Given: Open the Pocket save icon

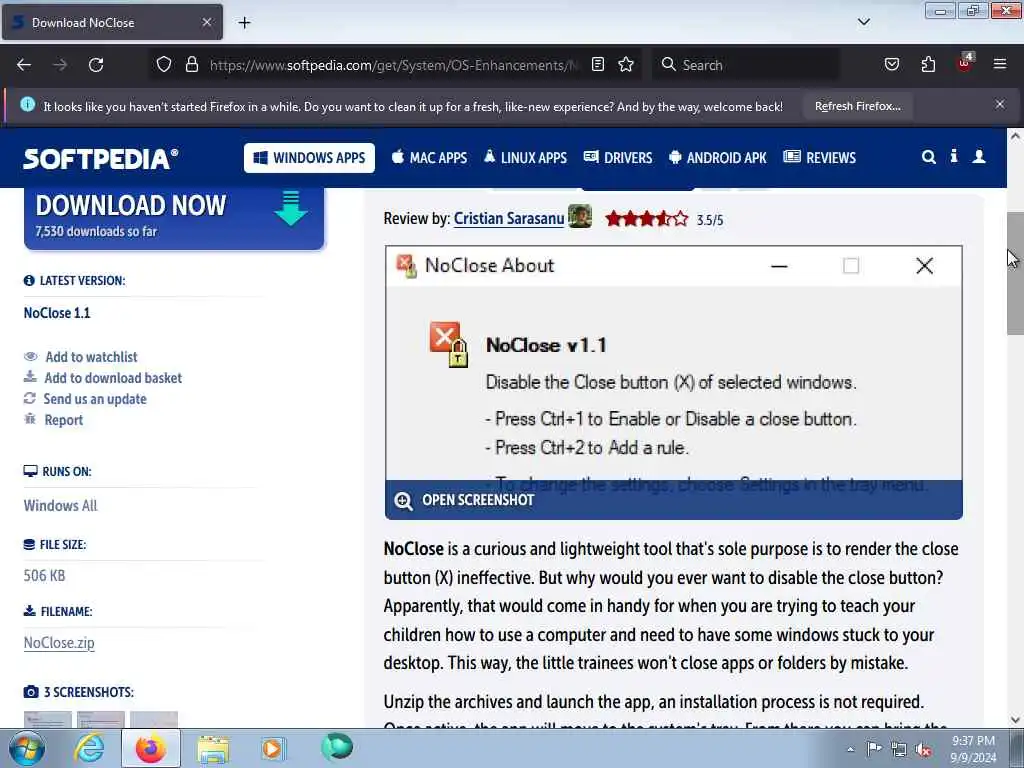Looking at the screenshot, I should [x=892, y=64].
